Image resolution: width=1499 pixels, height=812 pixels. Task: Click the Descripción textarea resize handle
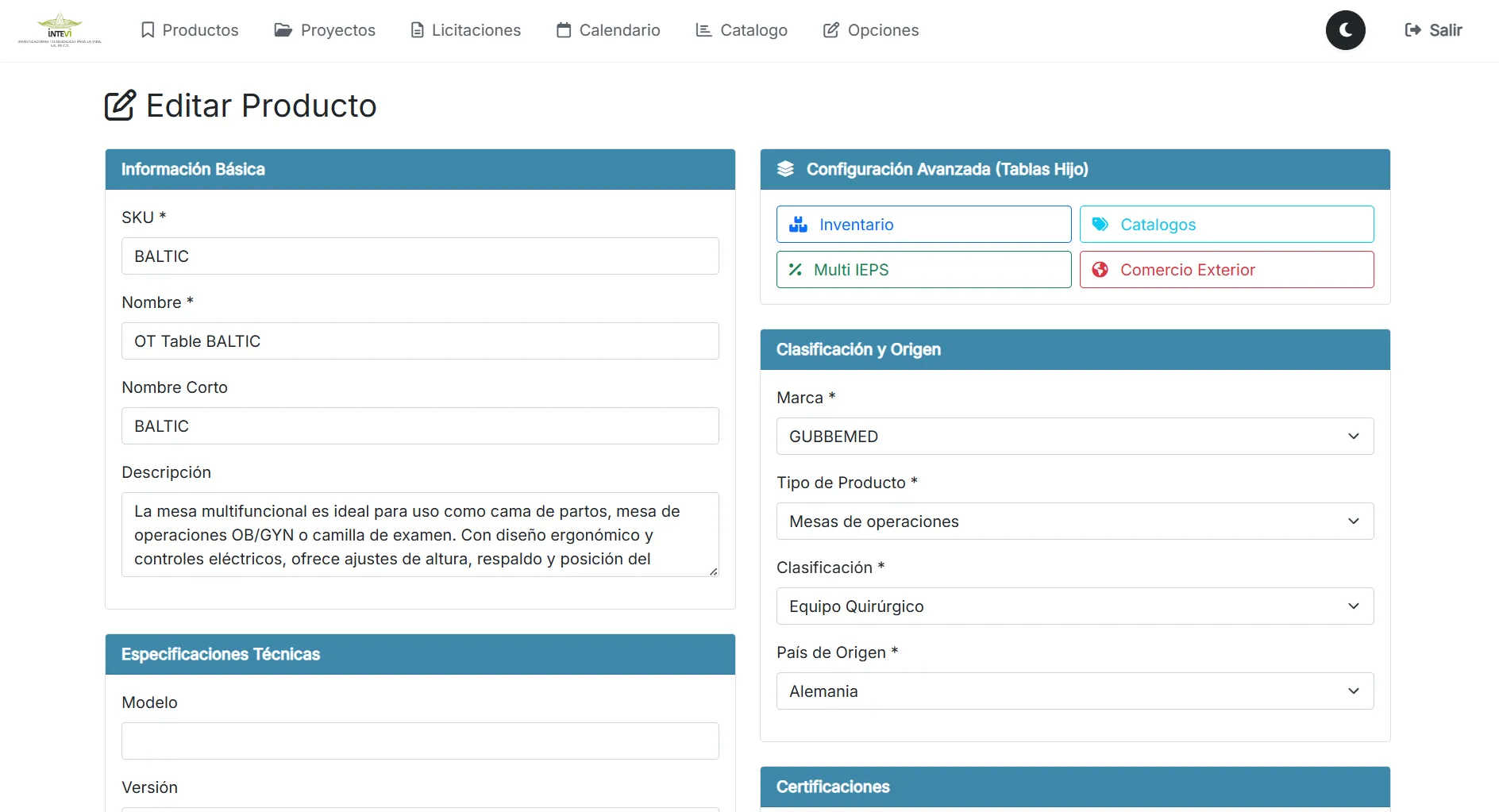point(713,571)
